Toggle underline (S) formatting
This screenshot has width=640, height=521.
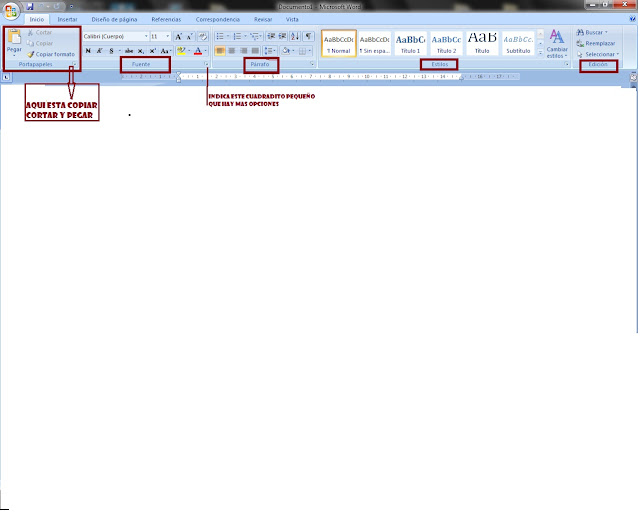coord(111,51)
